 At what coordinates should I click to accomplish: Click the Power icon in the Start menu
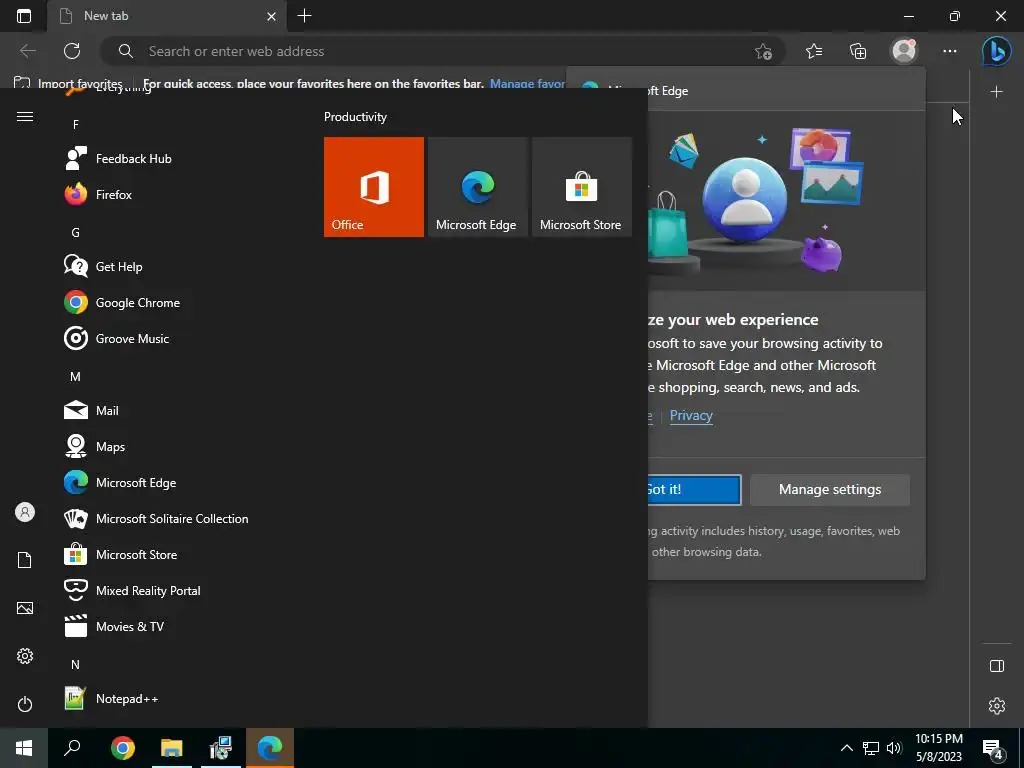pos(25,704)
